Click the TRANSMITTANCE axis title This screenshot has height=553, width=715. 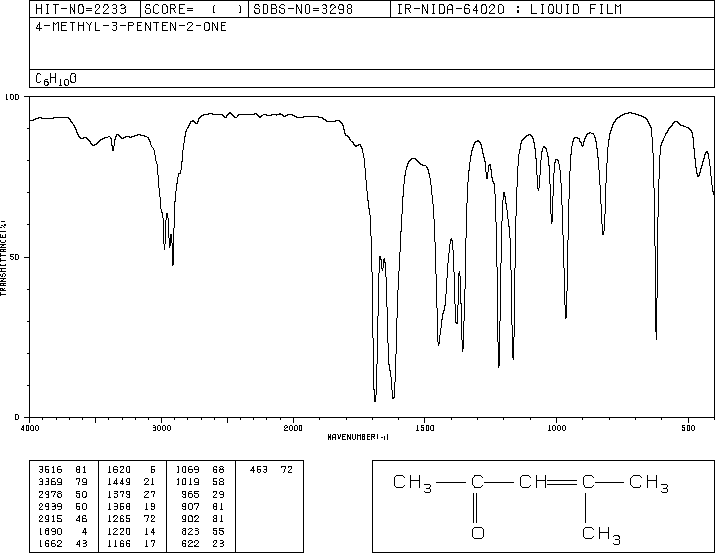coord(3,258)
